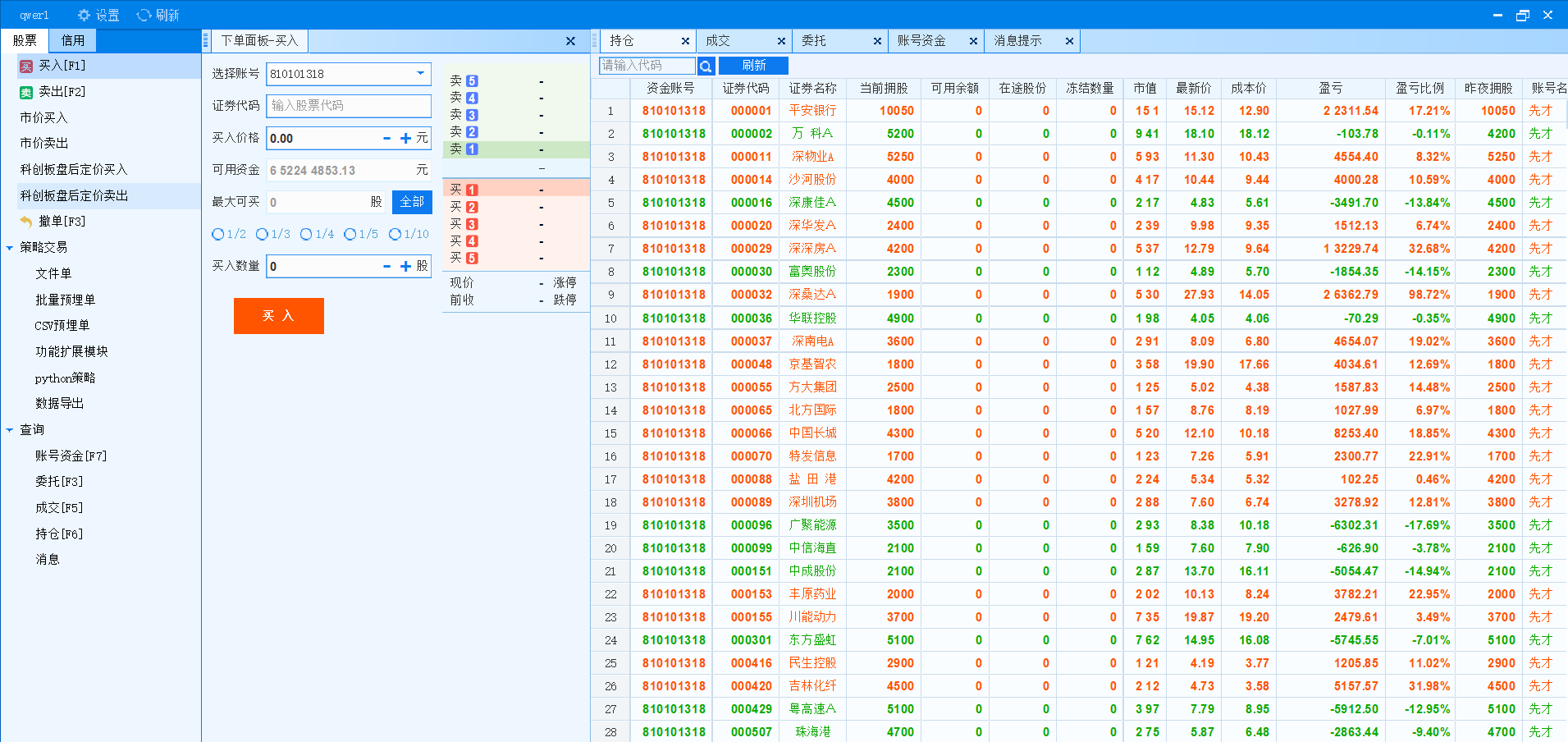This screenshot has width=1568, height=742.
Task: Open the 消息提示 tab
Action: click(1017, 41)
